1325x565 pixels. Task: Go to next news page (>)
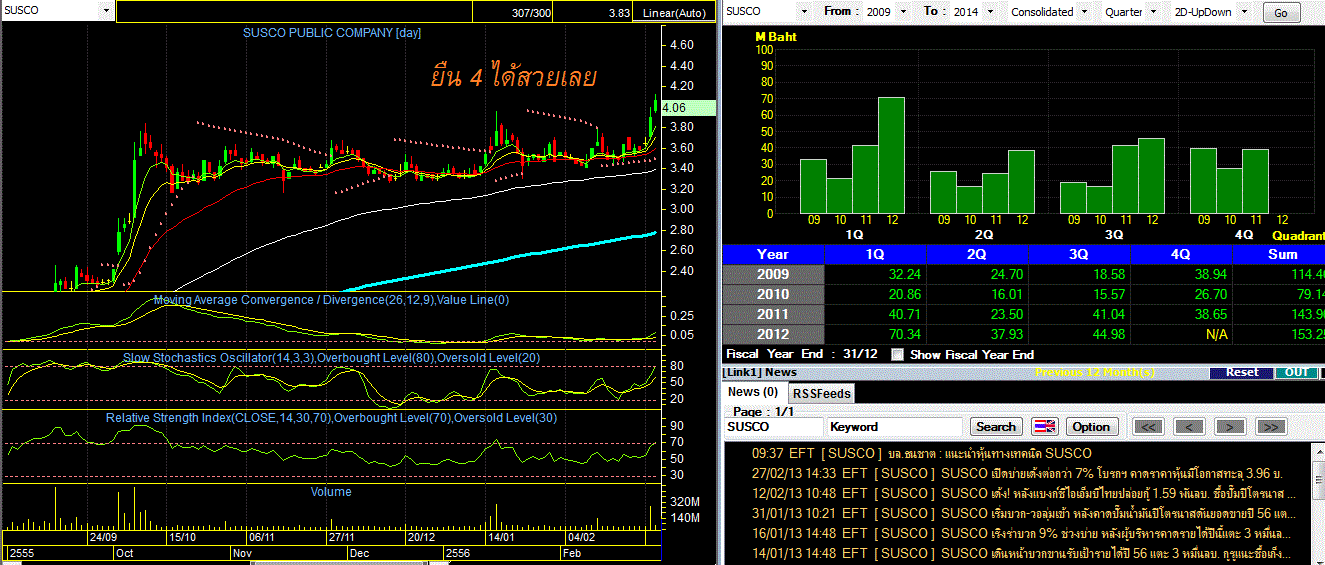1229,427
